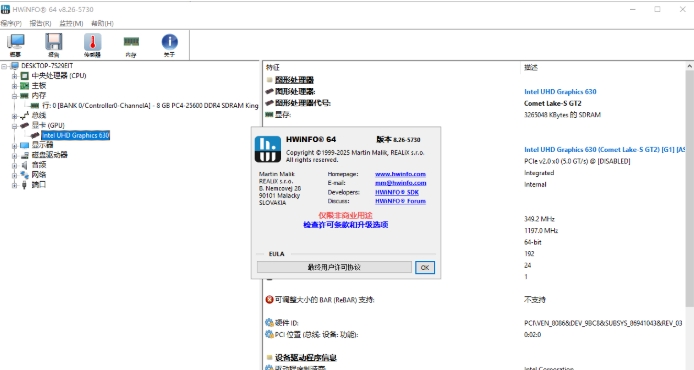694x370 pixels.
Task: Click the 显存 row label
Action: click(x=282, y=115)
